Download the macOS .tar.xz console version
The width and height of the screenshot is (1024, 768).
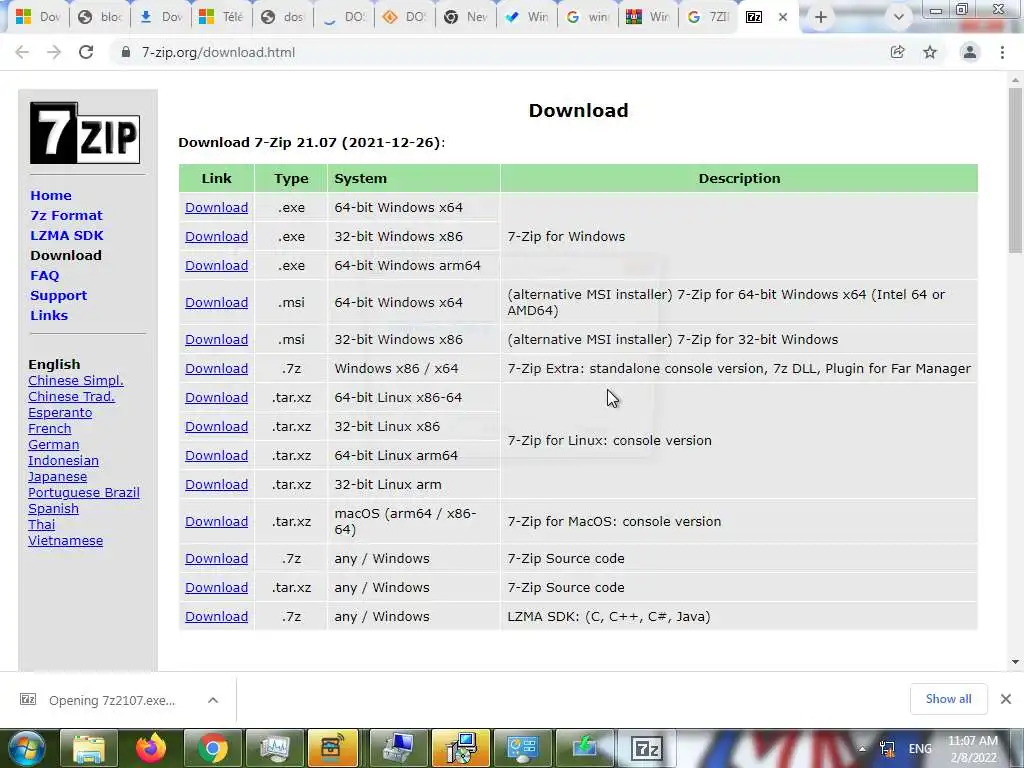(216, 521)
